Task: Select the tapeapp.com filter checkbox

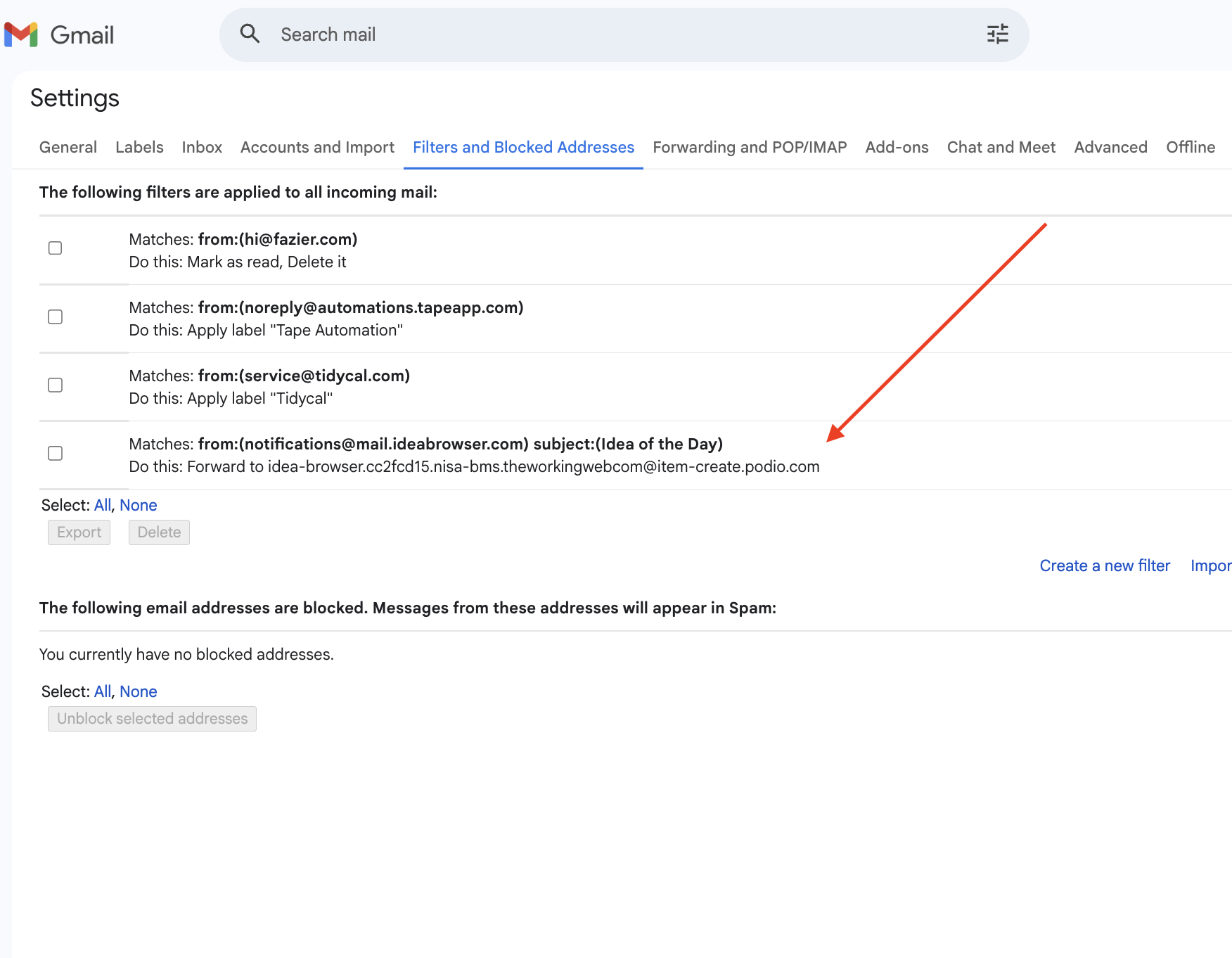Action: pos(55,317)
